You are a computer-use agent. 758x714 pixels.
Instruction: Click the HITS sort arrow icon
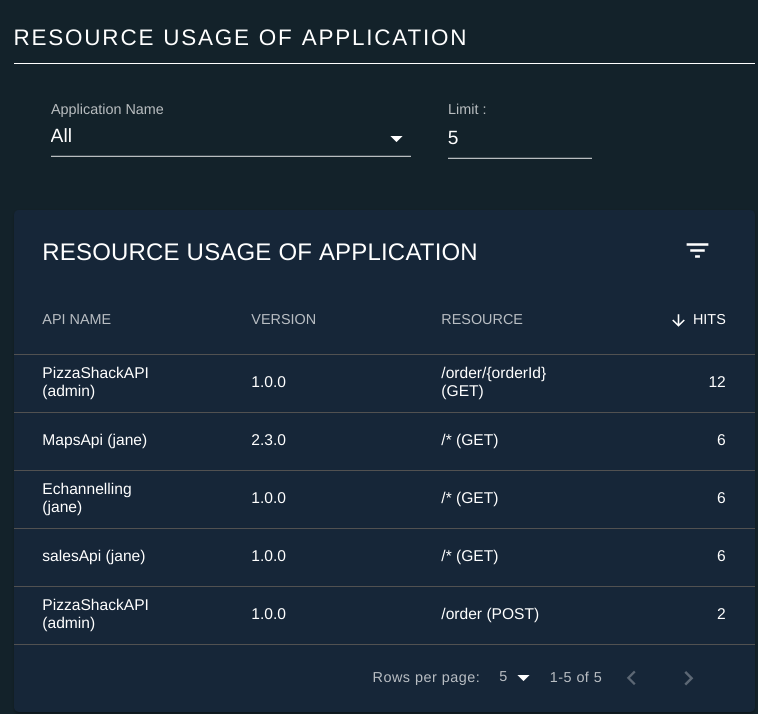pos(678,320)
